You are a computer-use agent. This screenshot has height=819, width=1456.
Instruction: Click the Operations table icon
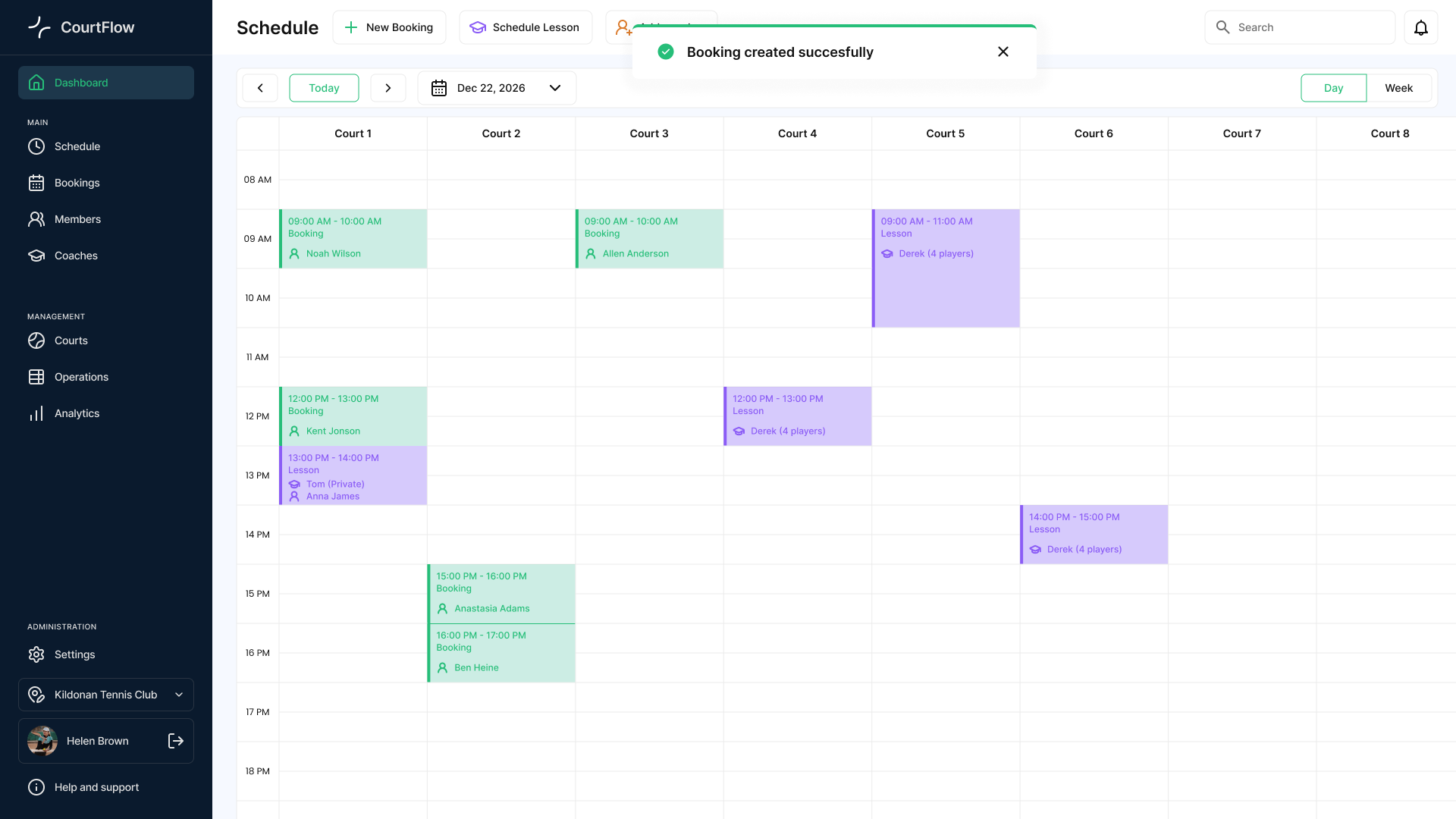pos(36,377)
